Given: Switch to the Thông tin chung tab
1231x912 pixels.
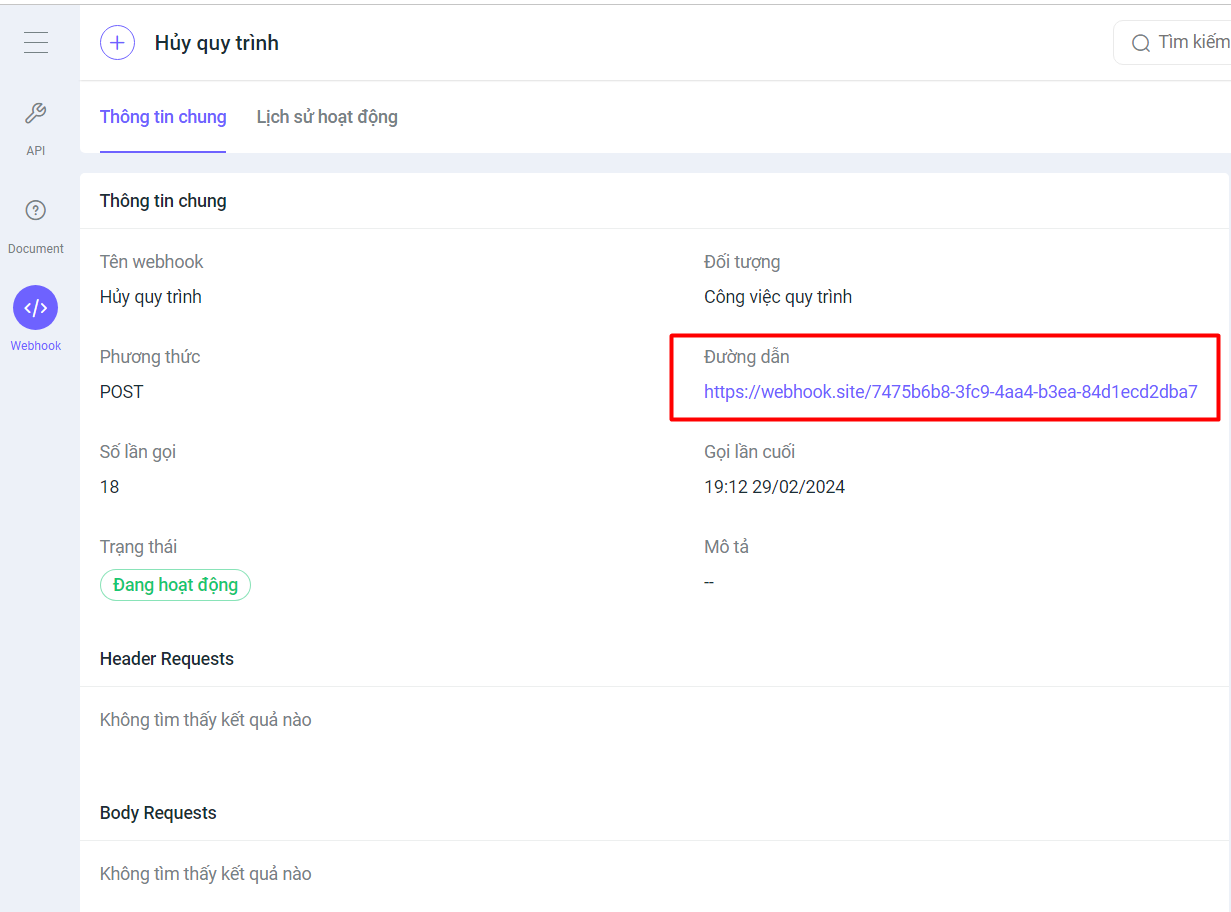Looking at the screenshot, I should (163, 117).
